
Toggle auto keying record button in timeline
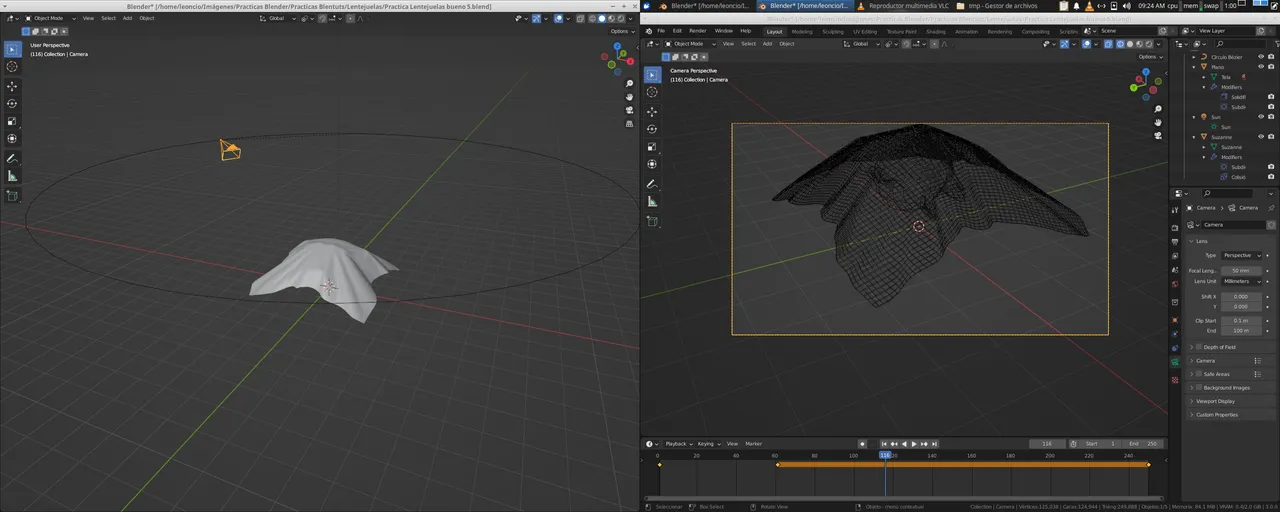[x=862, y=443]
